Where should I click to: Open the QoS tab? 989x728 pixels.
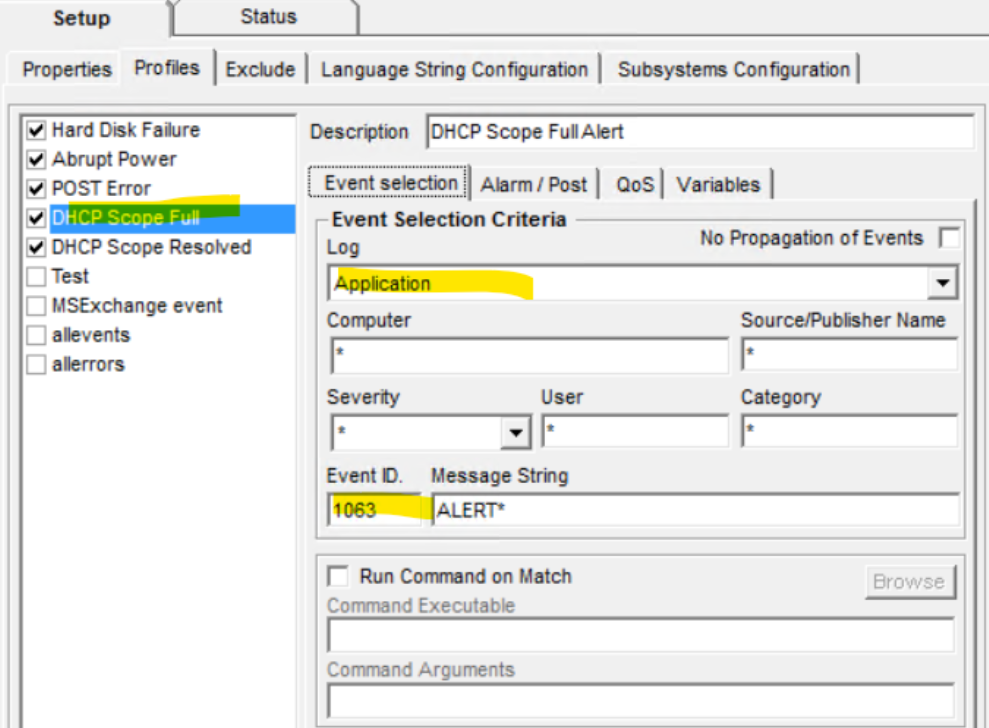635,184
